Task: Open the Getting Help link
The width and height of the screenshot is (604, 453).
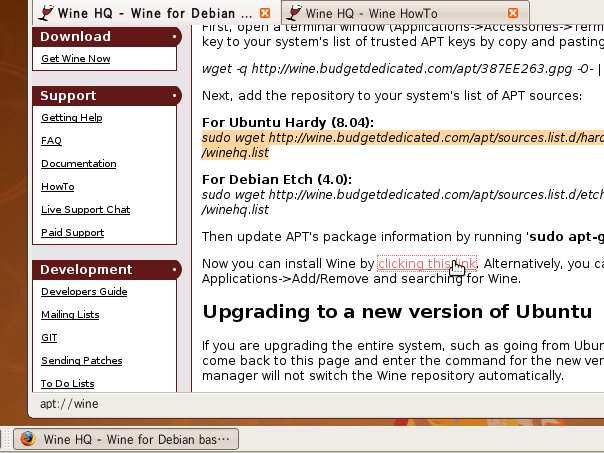Action: click(x=72, y=117)
